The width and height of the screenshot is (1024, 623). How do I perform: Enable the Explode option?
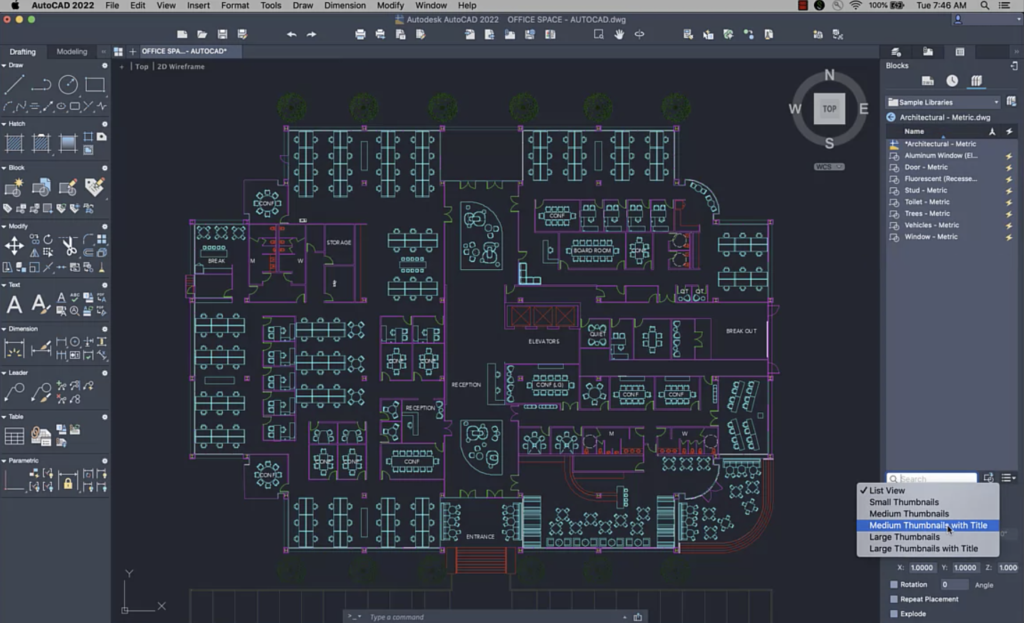[x=892, y=614]
